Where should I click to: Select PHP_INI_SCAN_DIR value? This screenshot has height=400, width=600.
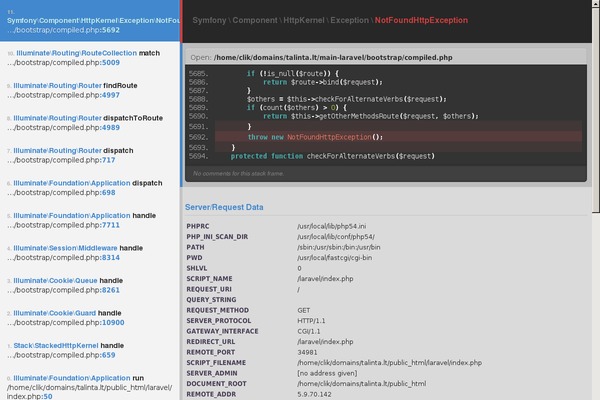(336, 237)
